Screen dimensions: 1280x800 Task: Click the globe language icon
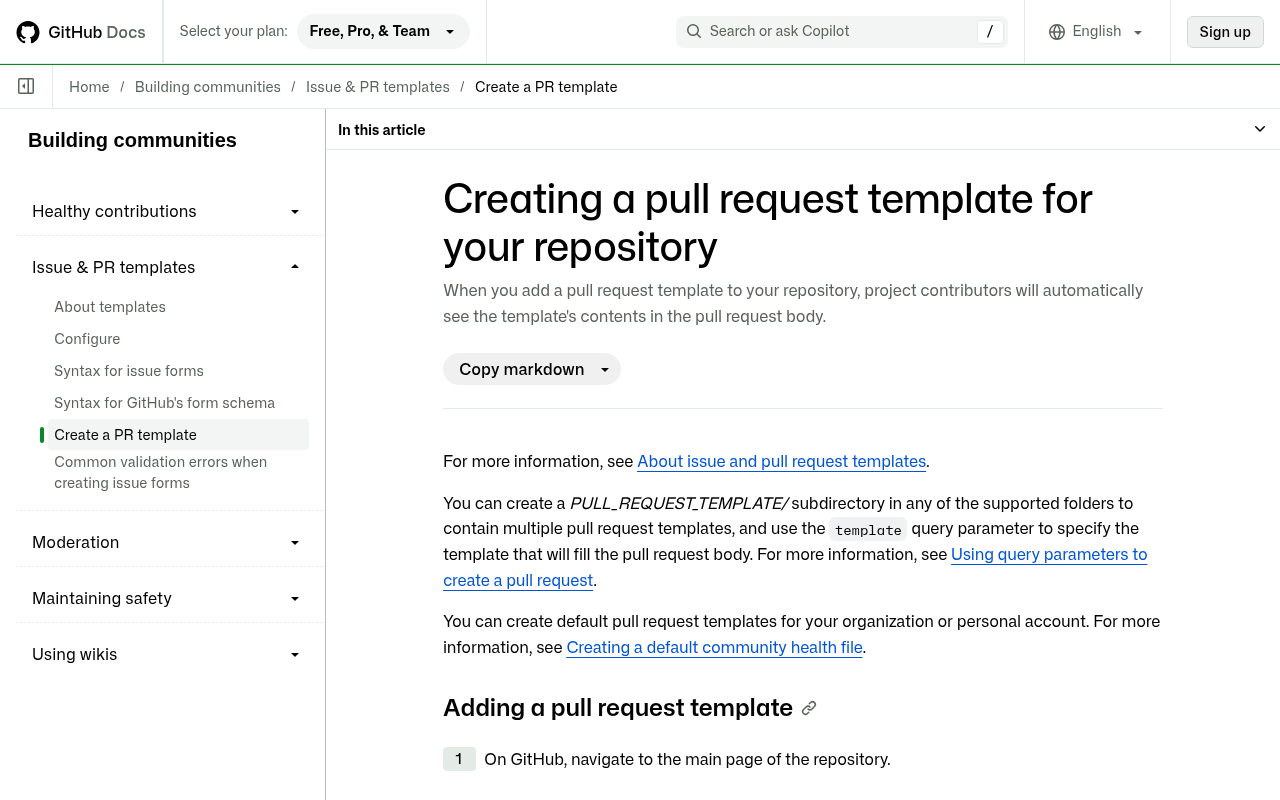(1057, 32)
